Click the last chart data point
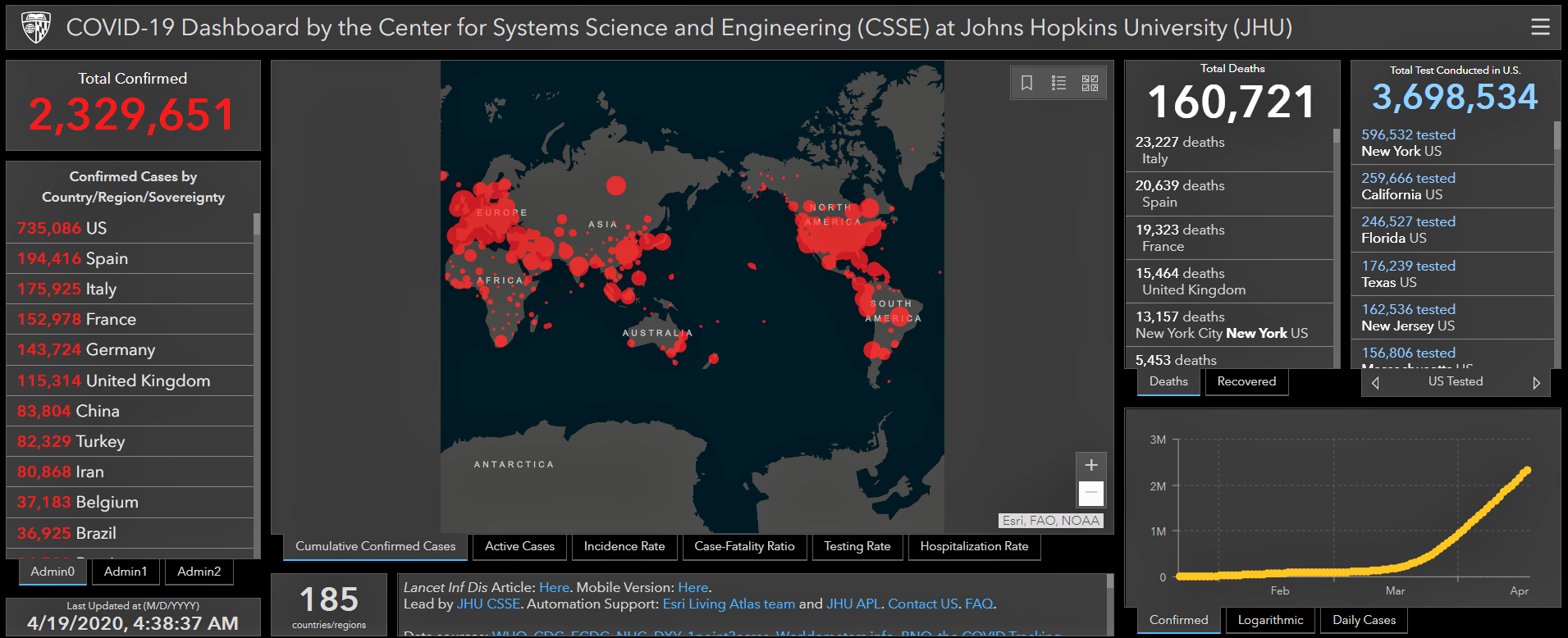 tap(1527, 471)
